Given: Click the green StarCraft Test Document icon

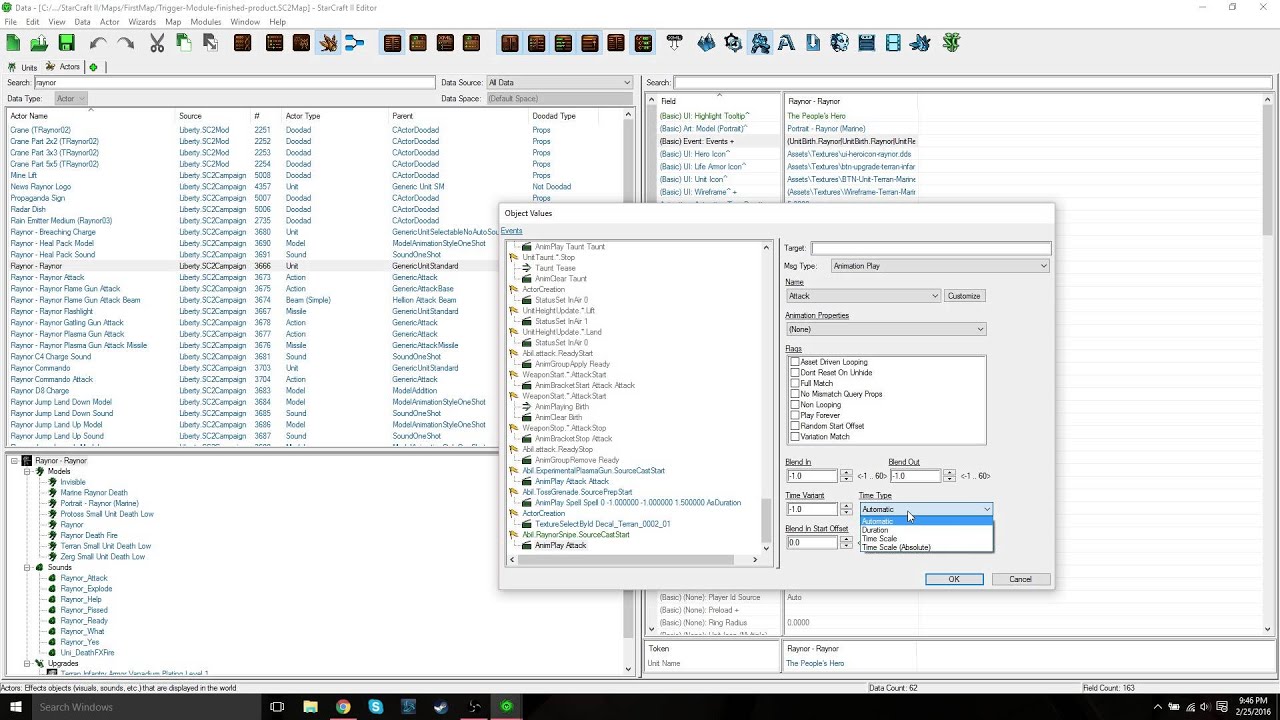Looking at the screenshot, I should pyautogui.click(x=951, y=43).
